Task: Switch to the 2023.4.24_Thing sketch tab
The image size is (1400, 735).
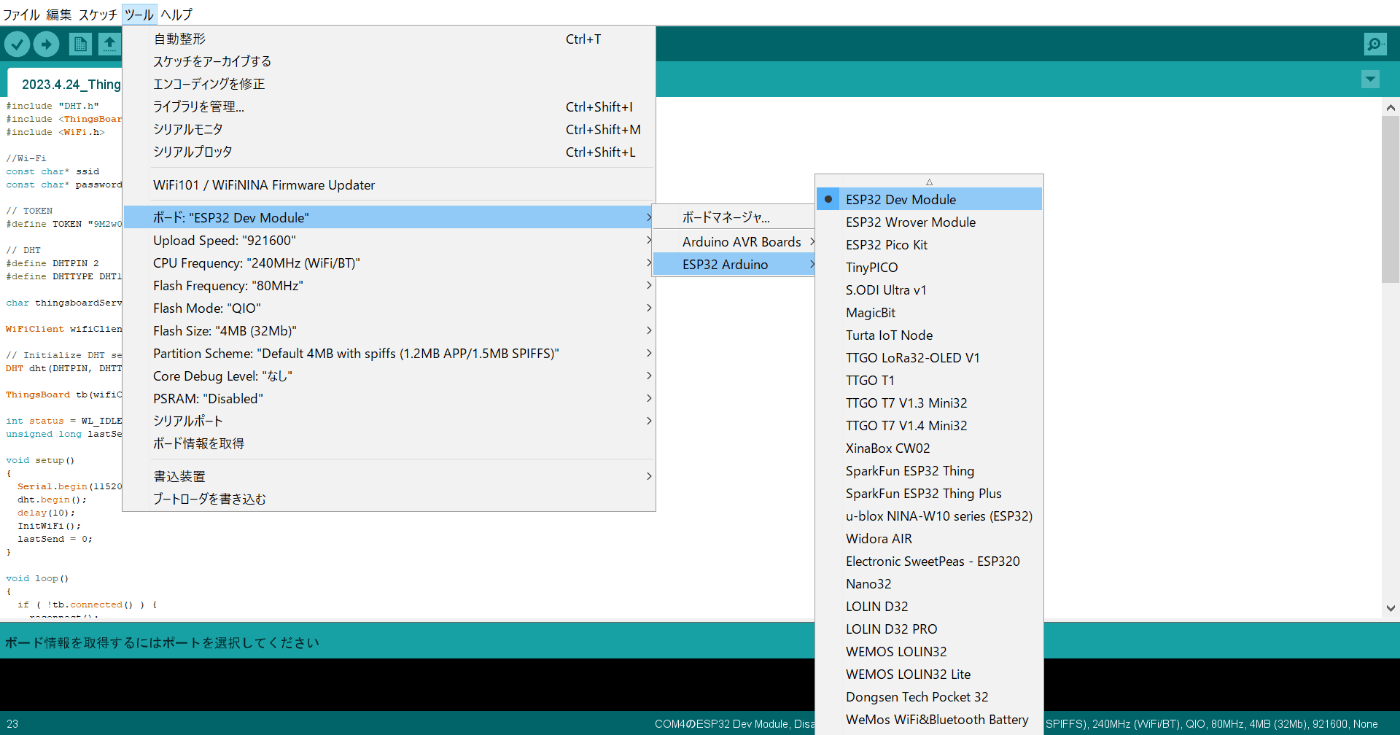Action: click(66, 84)
